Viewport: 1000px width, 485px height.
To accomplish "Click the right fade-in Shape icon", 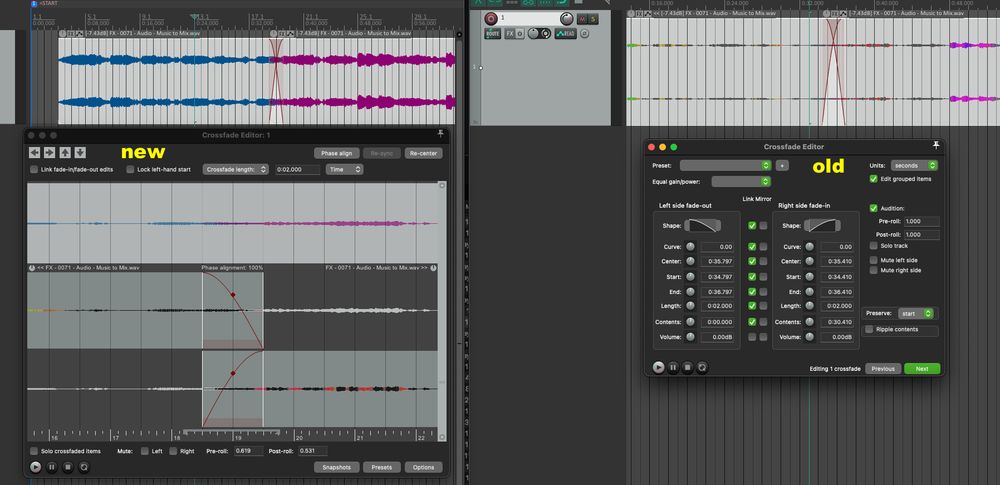I will coord(821,225).
